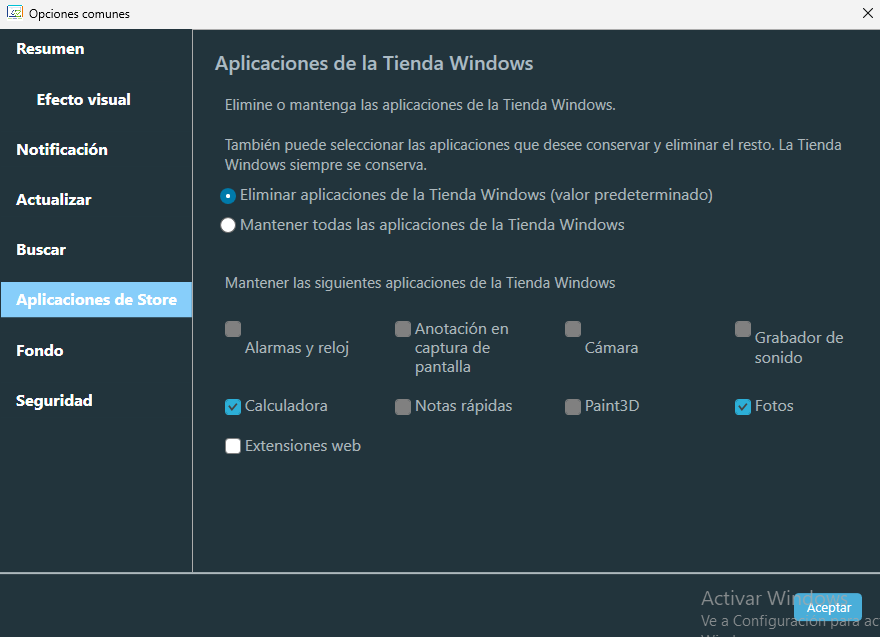Go to Efecto visual settings
Viewport: 880px width, 637px height.
click(83, 100)
